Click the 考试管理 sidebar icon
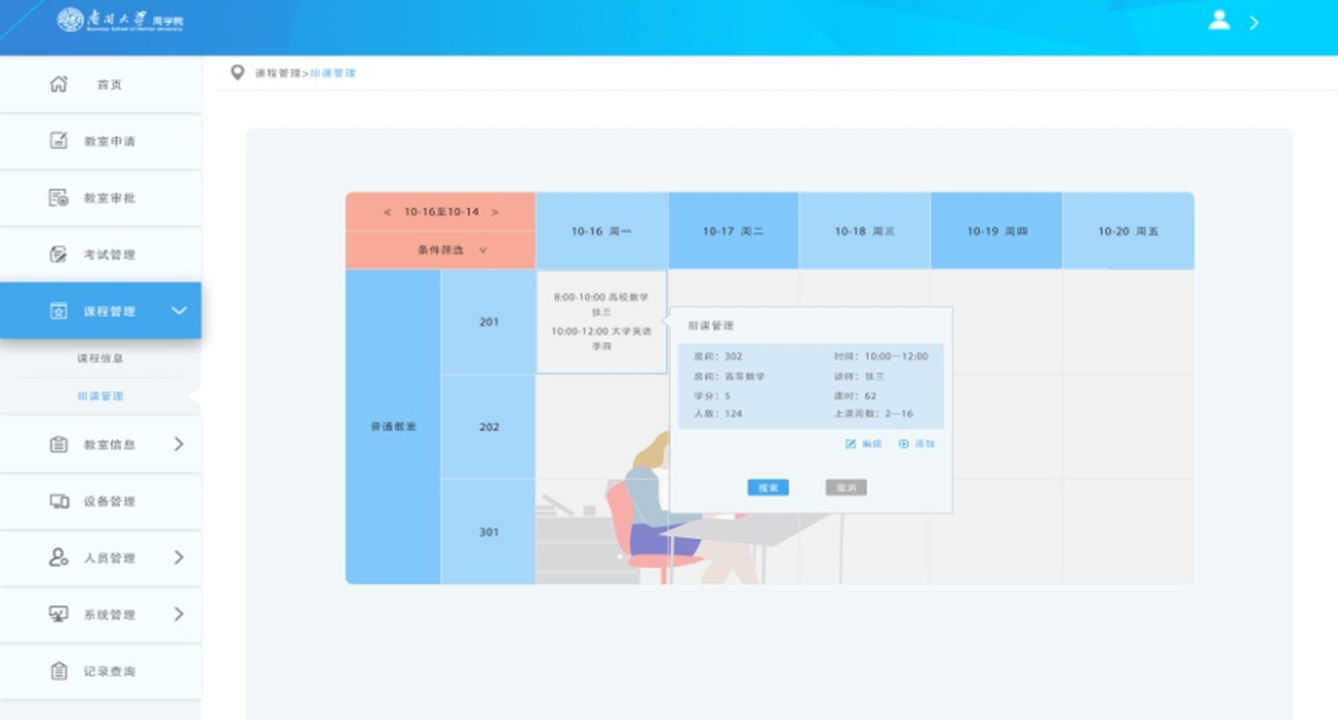Viewport: 1338px width, 720px height. pyautogui.click(x=59, y=254)
